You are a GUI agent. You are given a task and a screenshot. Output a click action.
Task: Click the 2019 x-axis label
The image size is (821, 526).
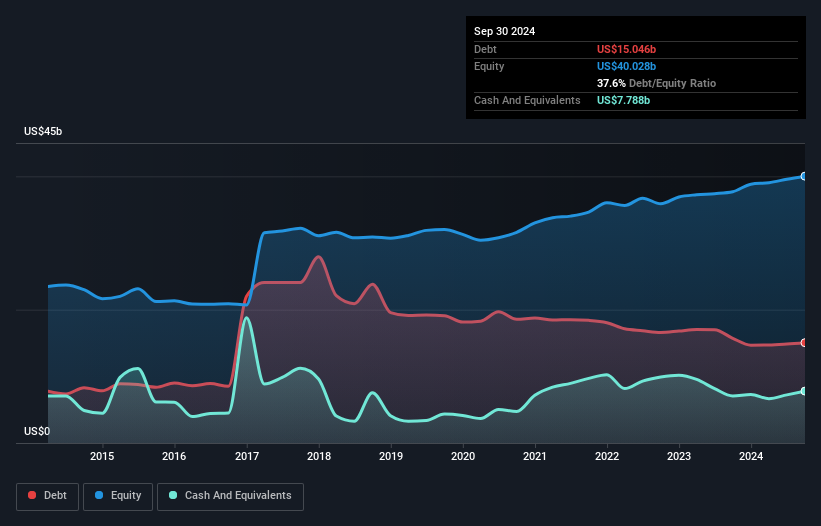click(391, 456)
